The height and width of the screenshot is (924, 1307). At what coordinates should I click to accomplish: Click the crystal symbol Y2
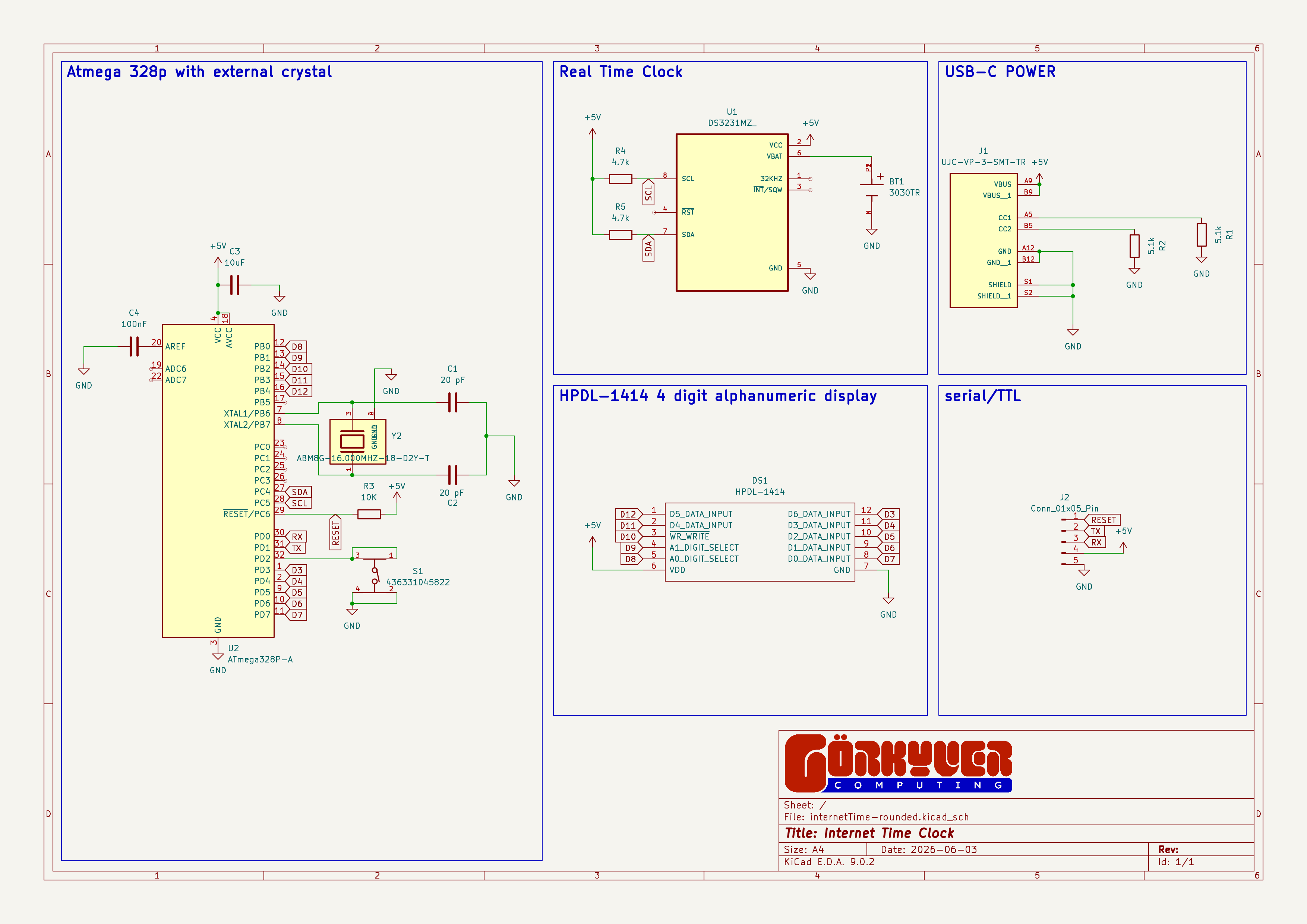(x=357, y=442)
